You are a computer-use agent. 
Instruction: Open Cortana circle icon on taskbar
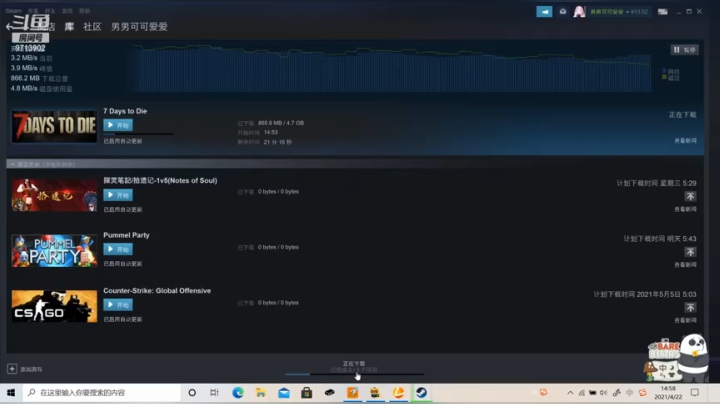tap(192, 393)
